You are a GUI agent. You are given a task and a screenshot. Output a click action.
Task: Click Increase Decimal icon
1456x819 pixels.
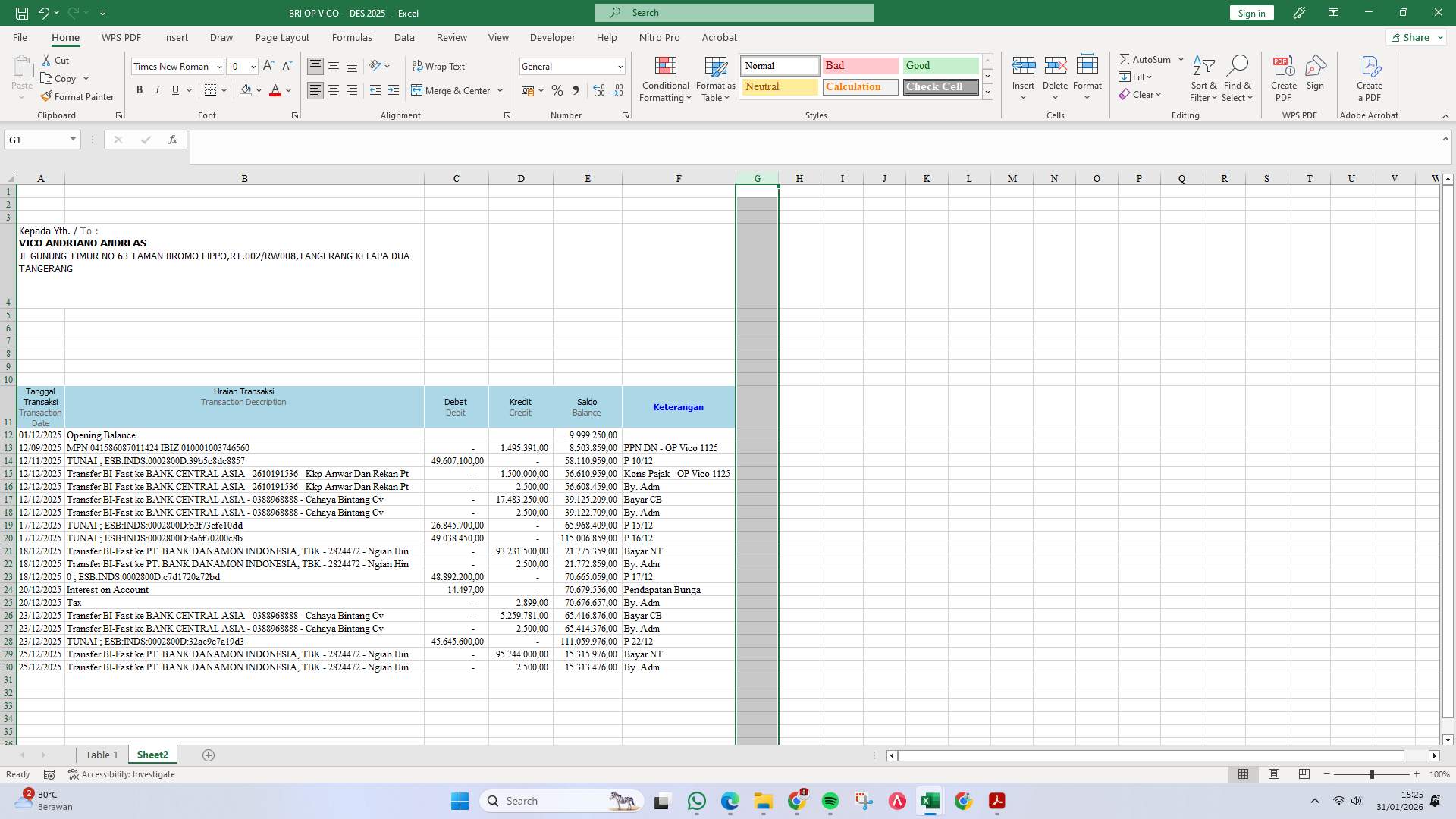(x=598, y=90)
